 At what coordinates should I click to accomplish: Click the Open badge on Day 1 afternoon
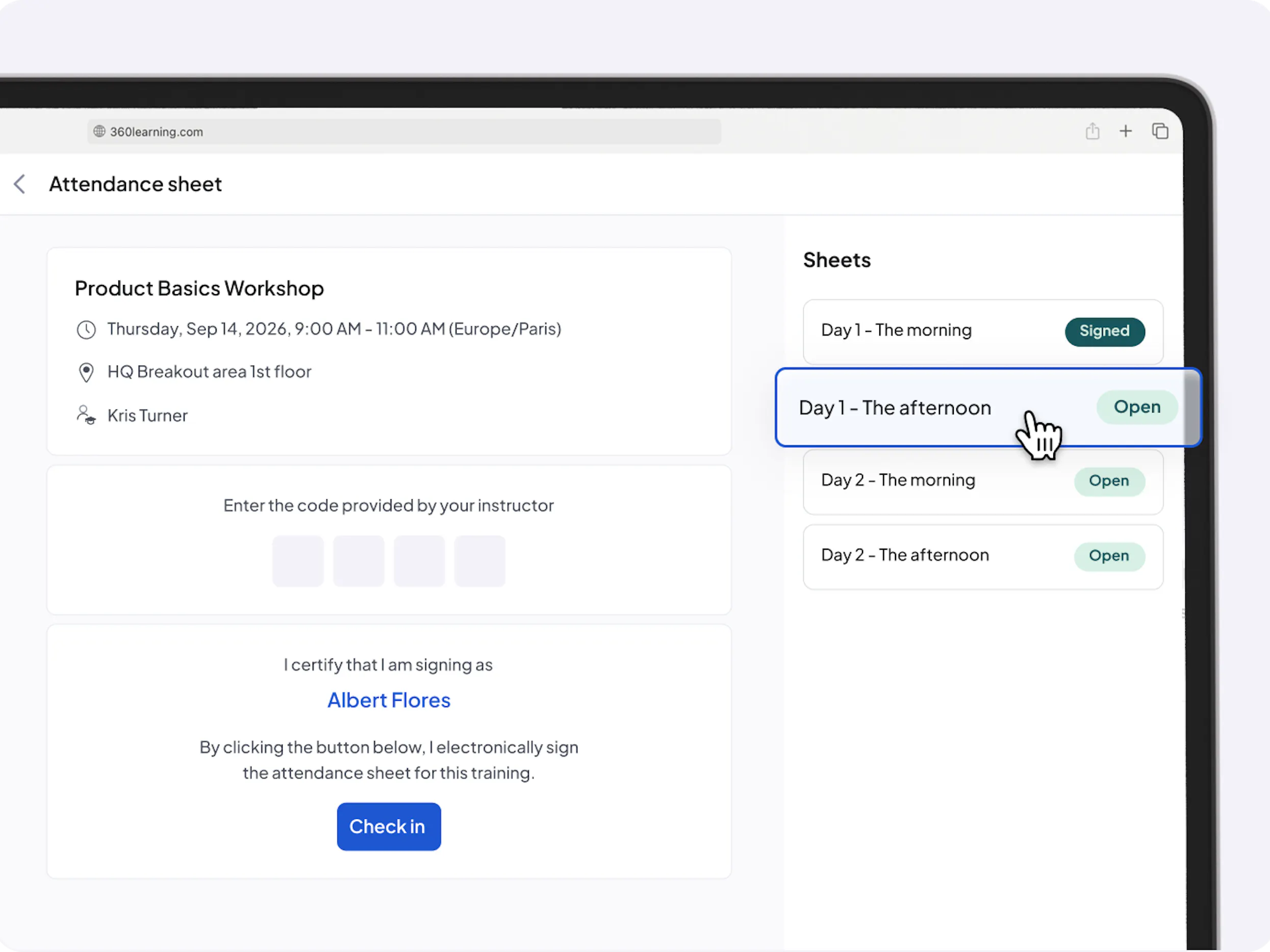click(1137, 407)
